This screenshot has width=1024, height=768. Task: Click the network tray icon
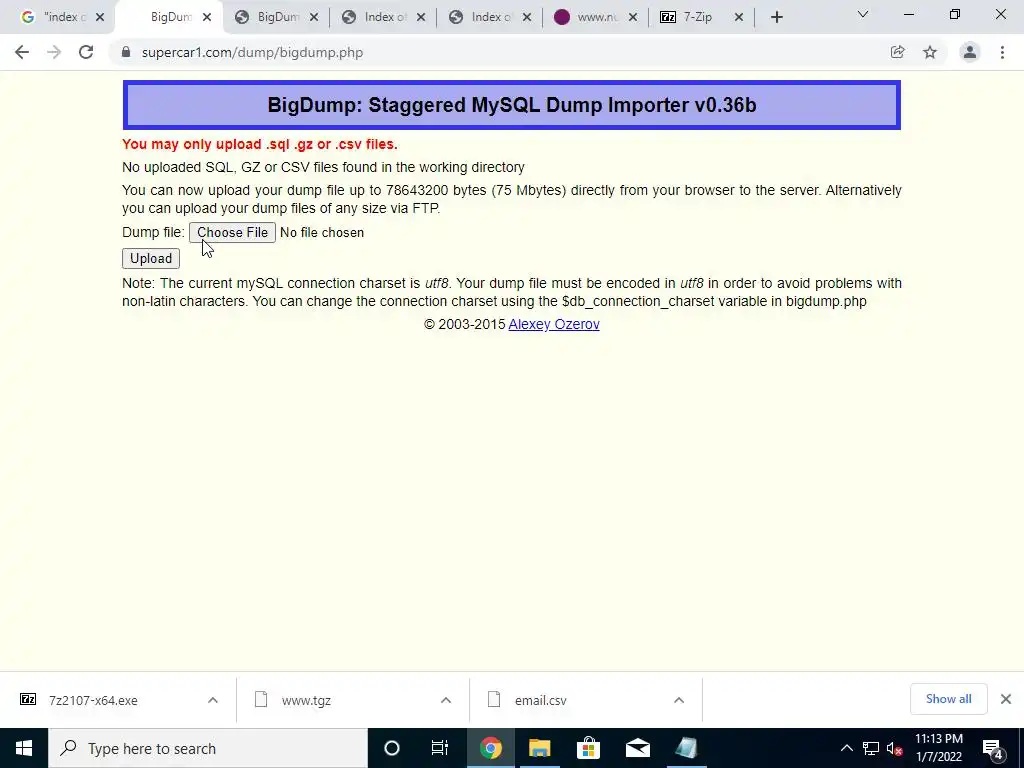pyautogui.click(x=871, y=748)
